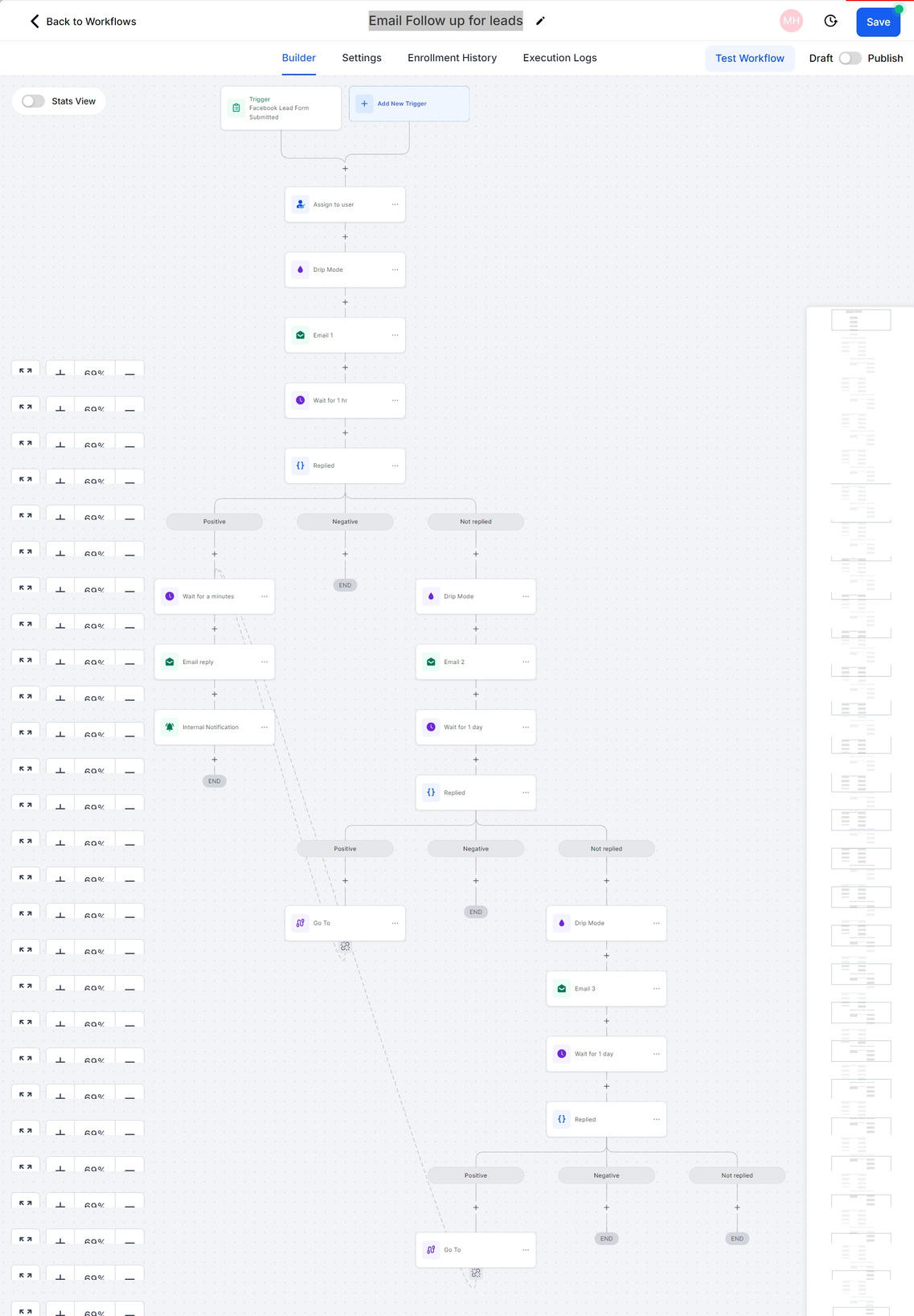Add step via plus between Email 1 and Wait for 1 hr
914x1316 pixels.
[345, 367]
